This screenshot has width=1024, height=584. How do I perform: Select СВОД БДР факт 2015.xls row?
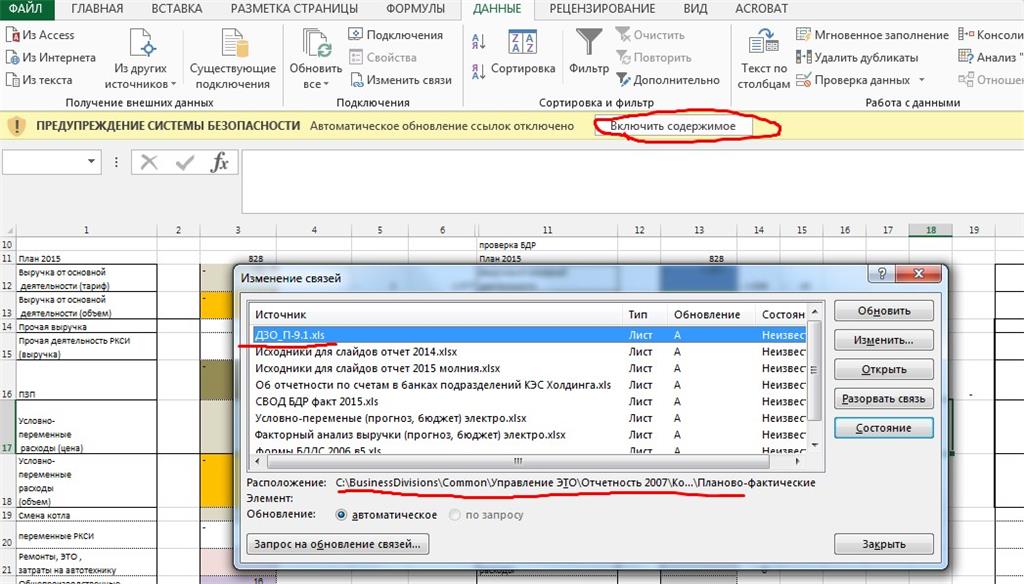tap(529, 402)
